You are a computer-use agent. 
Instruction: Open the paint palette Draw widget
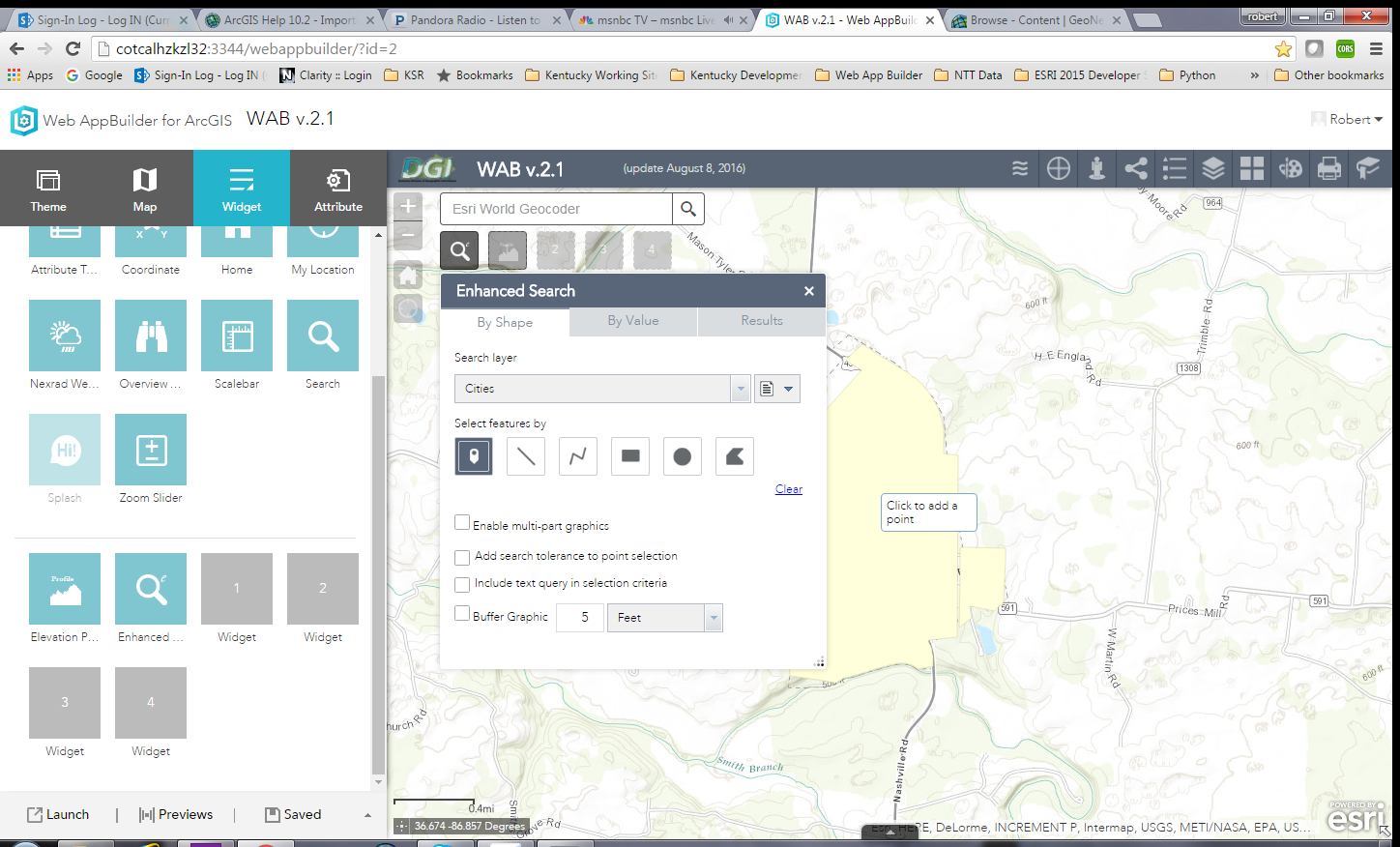[x=1291, y=168]
